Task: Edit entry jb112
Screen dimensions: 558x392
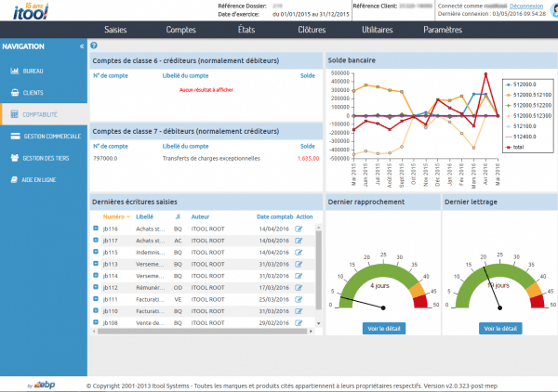Action: tap(299, 288)
